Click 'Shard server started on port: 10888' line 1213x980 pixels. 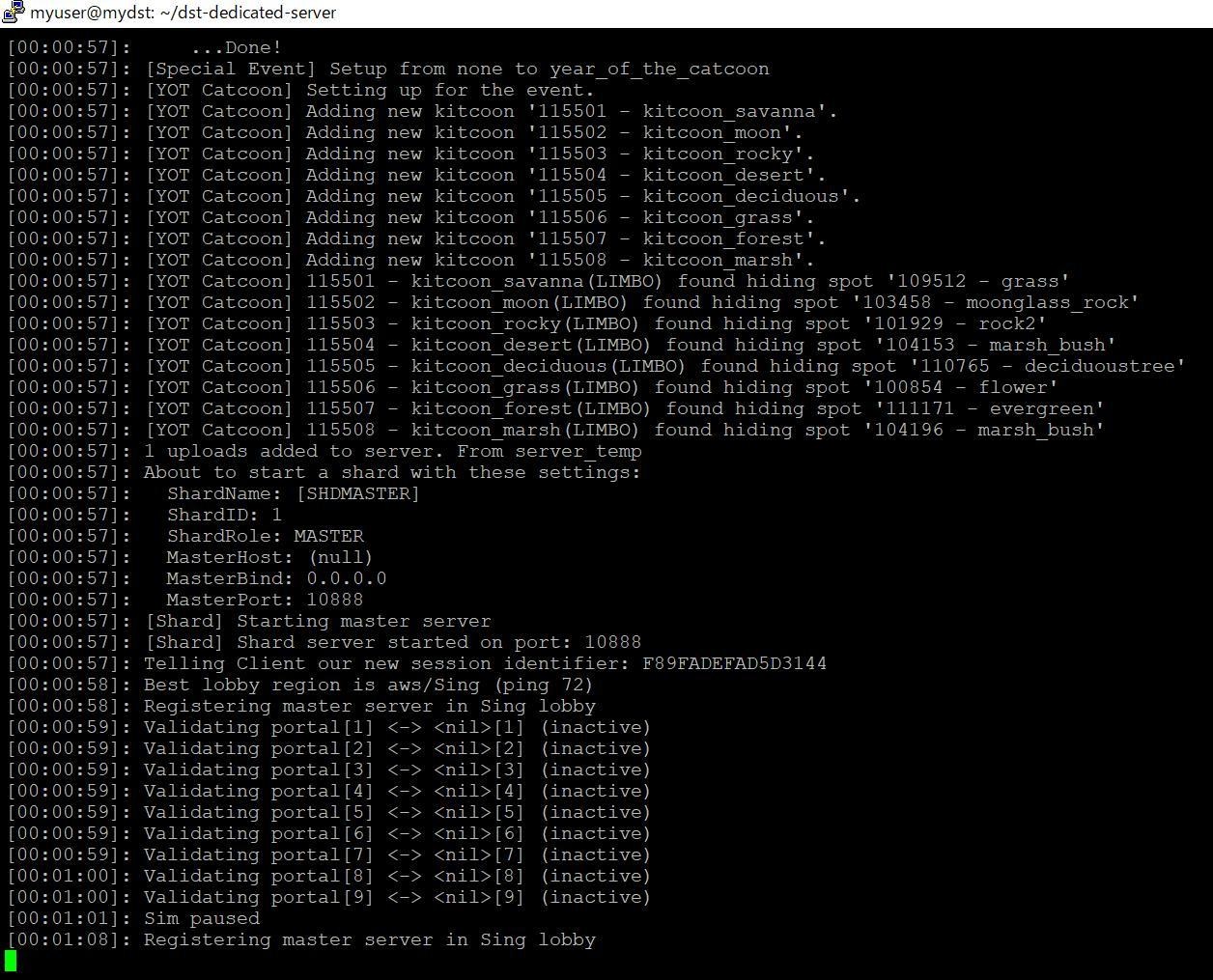[x=324, y=642]
